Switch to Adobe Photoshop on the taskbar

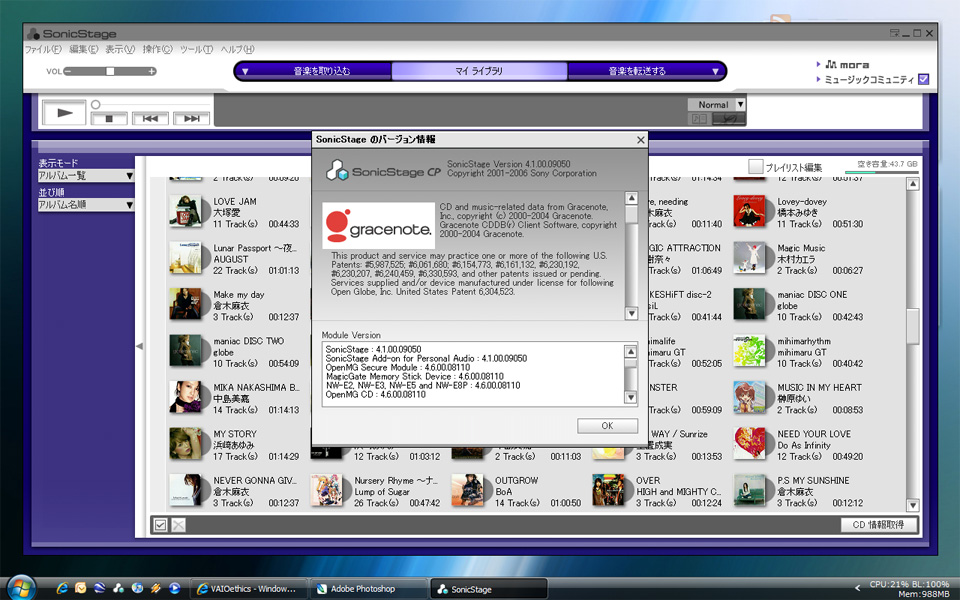click(x=368, y=589)
